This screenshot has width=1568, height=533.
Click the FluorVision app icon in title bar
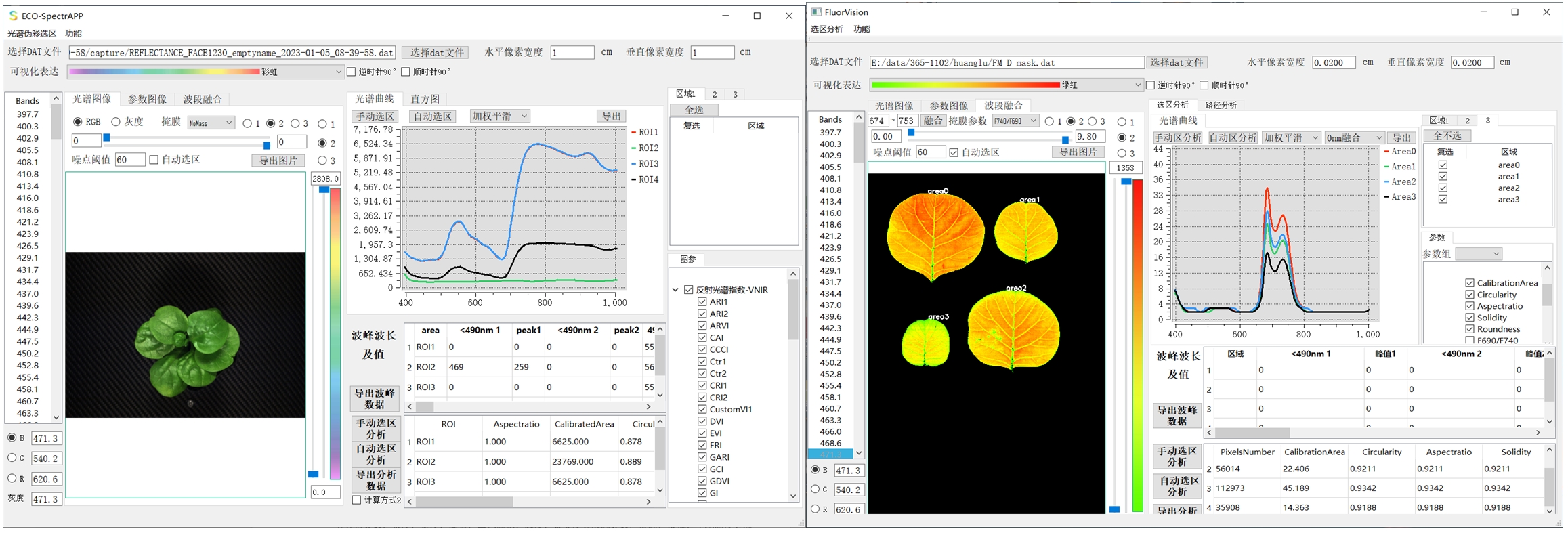(816, 12)
